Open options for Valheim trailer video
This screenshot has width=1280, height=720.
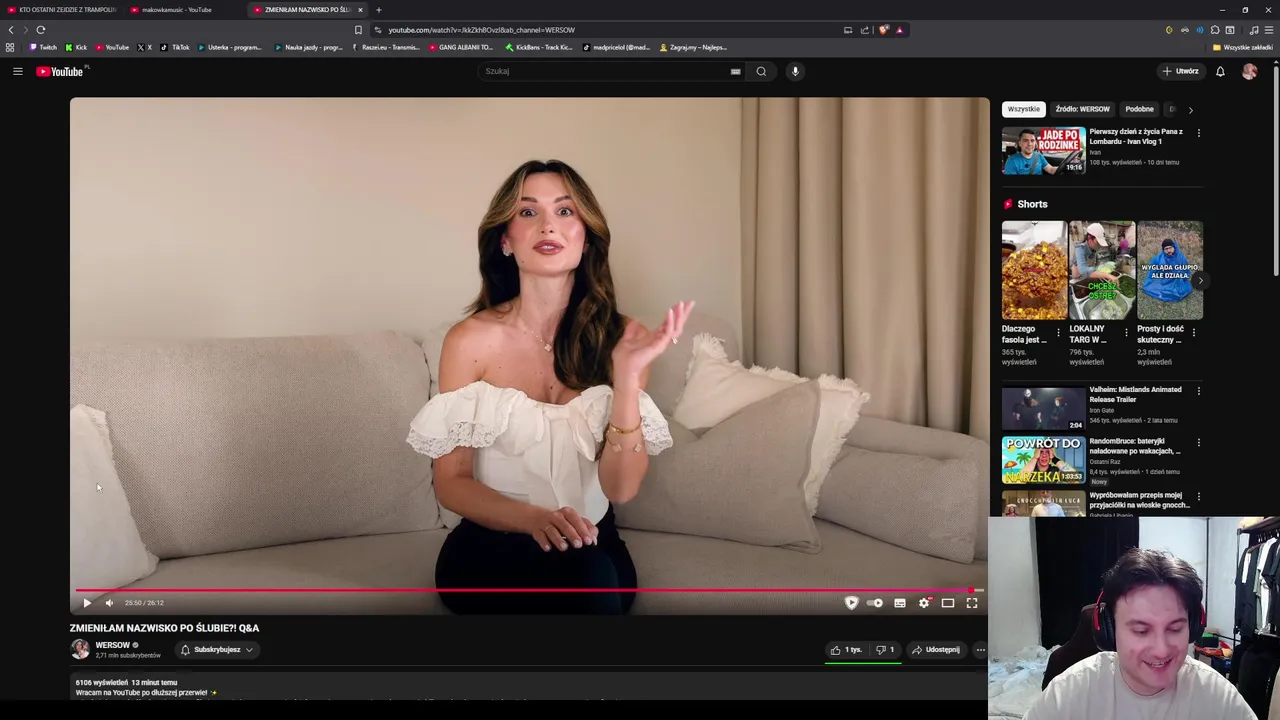[1199, 390]
